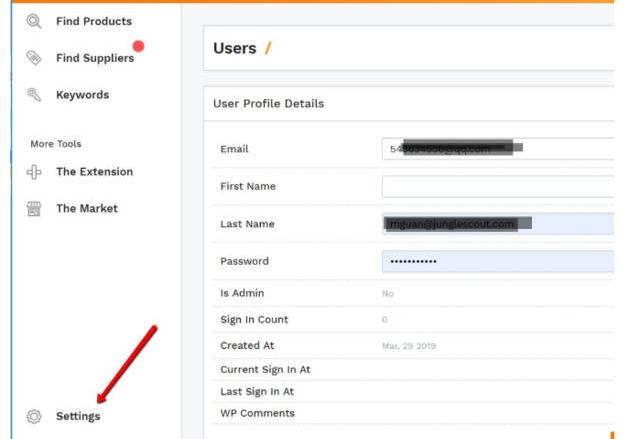Click the red notification dot by Find Suppliers

pos(139,46)
